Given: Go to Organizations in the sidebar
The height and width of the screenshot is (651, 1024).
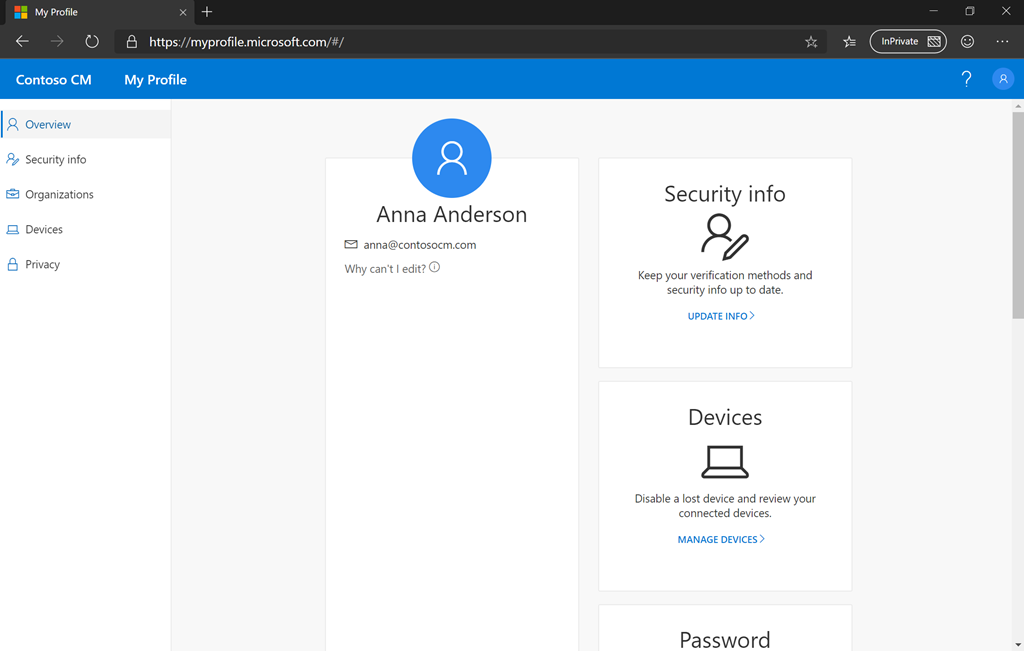Looking at the screenshot, I should [59, 195].
